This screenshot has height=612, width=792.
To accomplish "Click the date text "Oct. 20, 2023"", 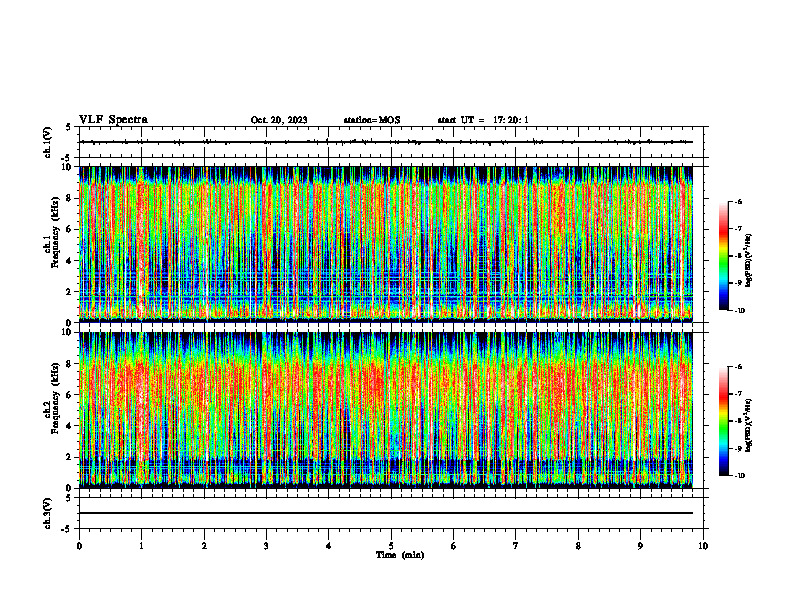I will (279, 120).
